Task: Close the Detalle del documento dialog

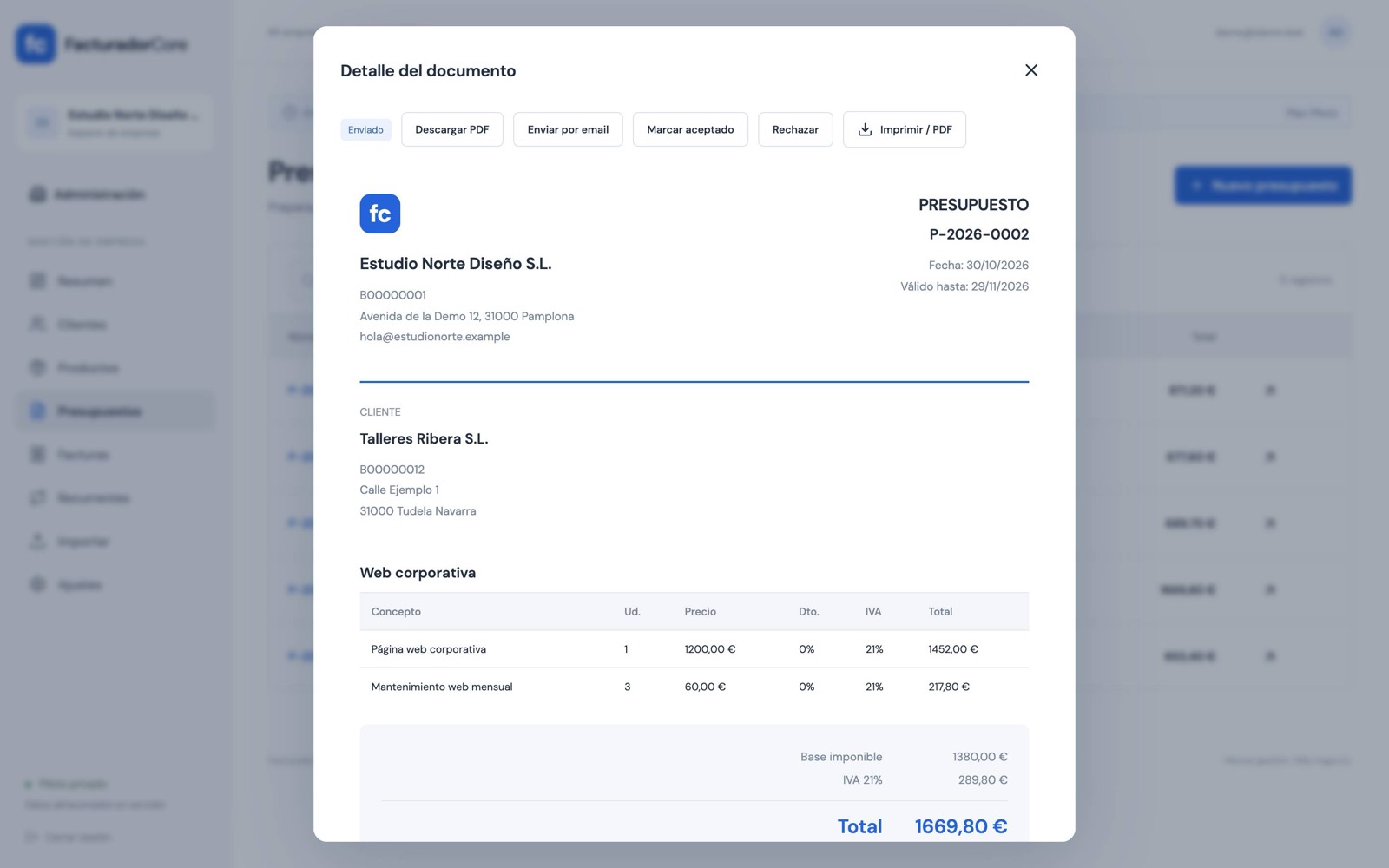Action: [1030, 70]
